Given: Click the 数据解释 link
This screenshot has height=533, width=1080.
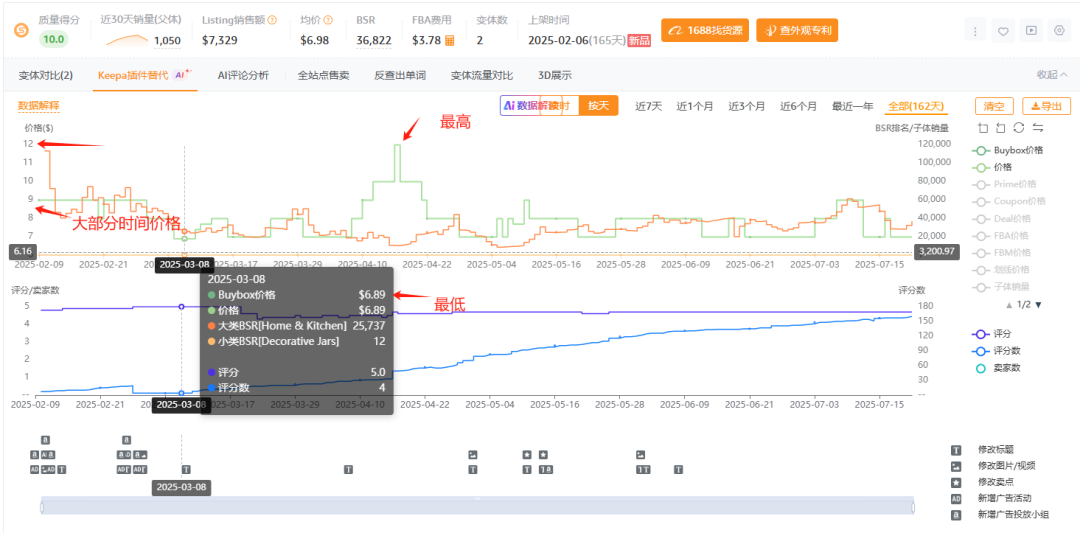Looking at the screenshot, I should [39, 106].
